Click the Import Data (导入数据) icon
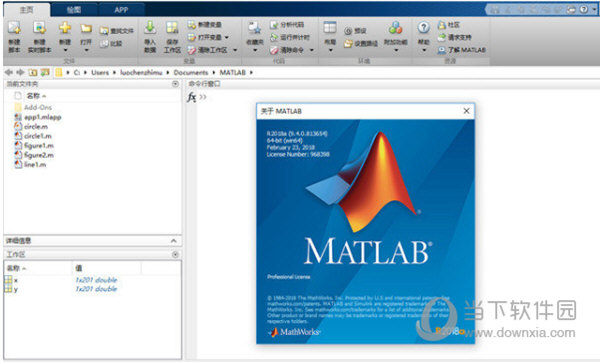Viewport: 600px width, 362px height. coord(150,28)
